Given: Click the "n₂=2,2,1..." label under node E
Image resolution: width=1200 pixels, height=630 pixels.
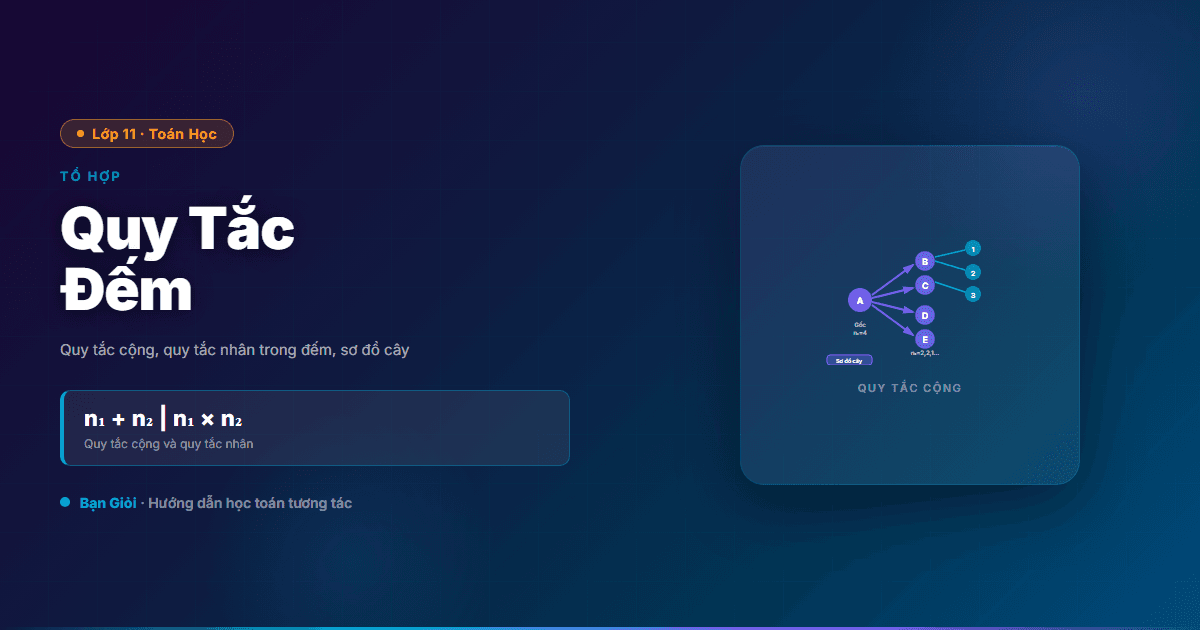Looking at the screenshot, I should pos(924,353).
